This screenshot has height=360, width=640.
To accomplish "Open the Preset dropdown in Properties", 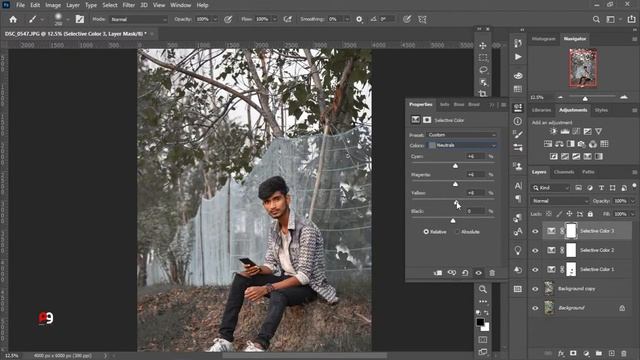I will (x=462, y=135).
